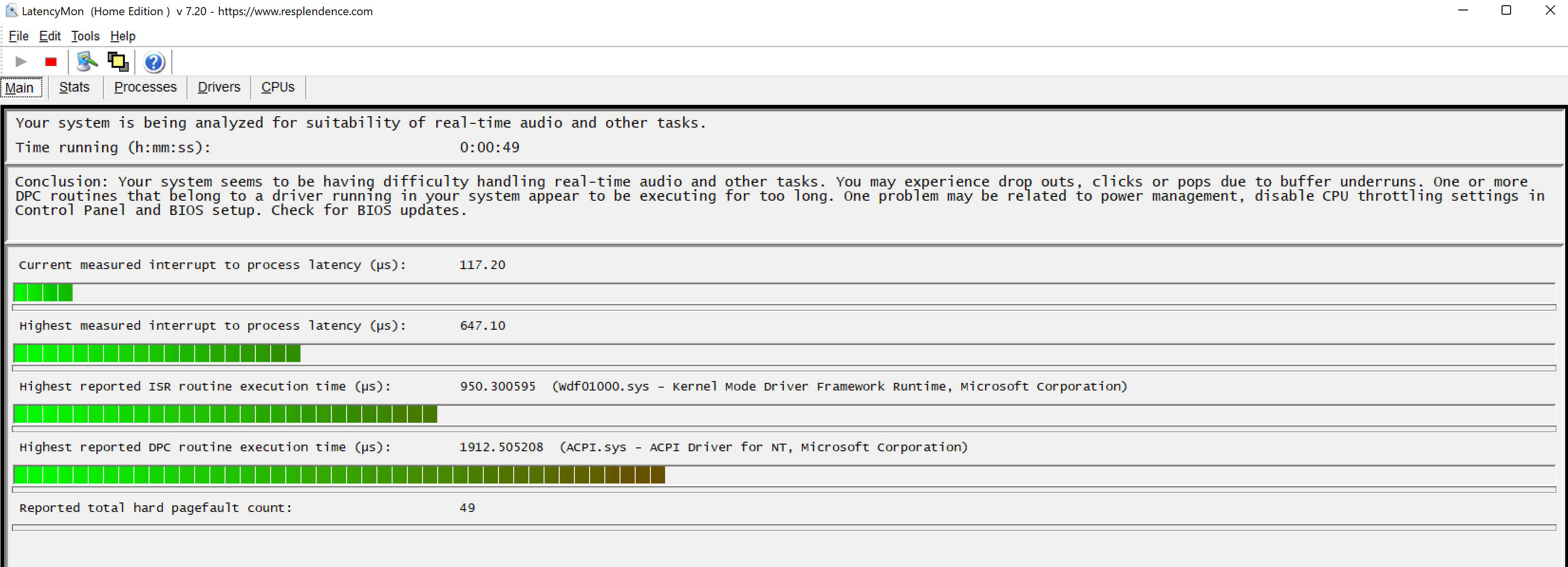Minimize the LatencyMon window
The image size is (1568, 567).
(x=1463, y=10)
